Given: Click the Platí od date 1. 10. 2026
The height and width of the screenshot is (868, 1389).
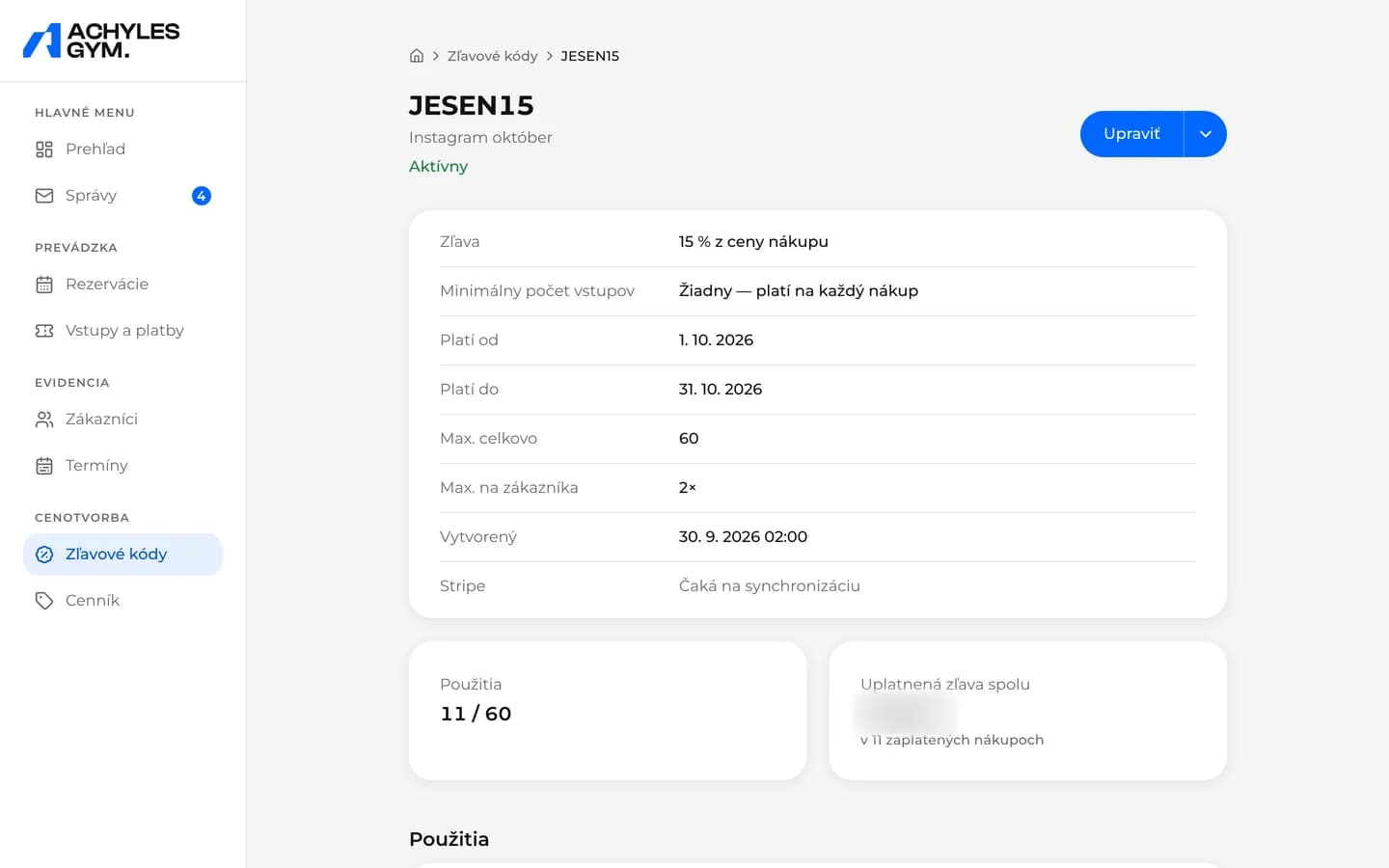Looking at the screenshot, I should click(716, 340).
